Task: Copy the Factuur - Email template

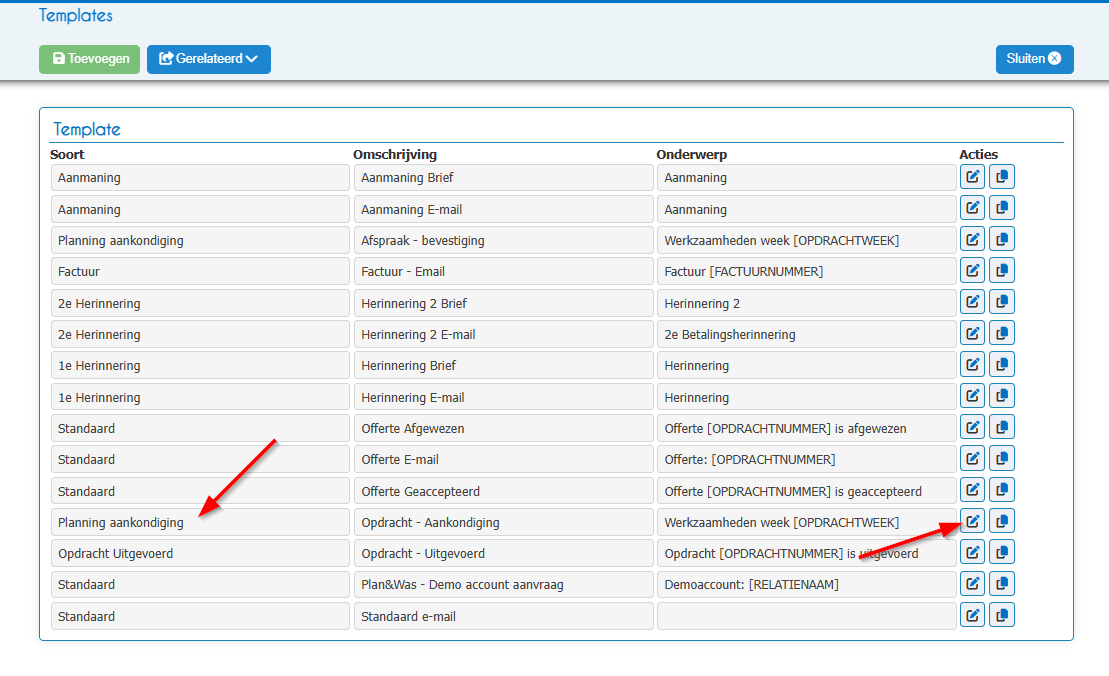Action: tap(1001, 270)
